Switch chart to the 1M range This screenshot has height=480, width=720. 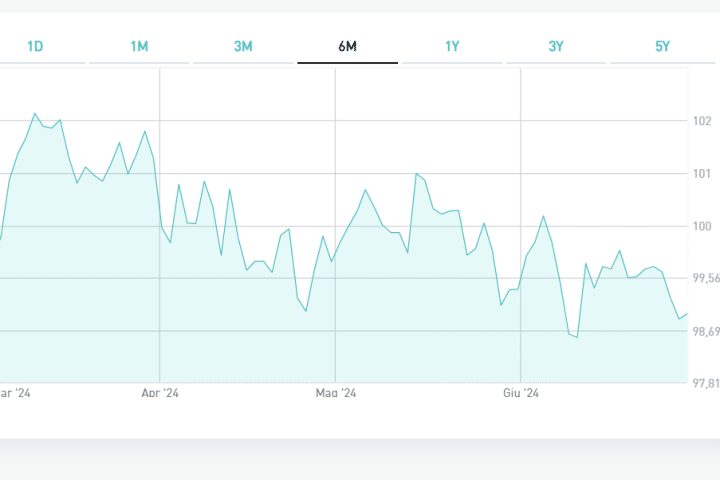[139, 46]
